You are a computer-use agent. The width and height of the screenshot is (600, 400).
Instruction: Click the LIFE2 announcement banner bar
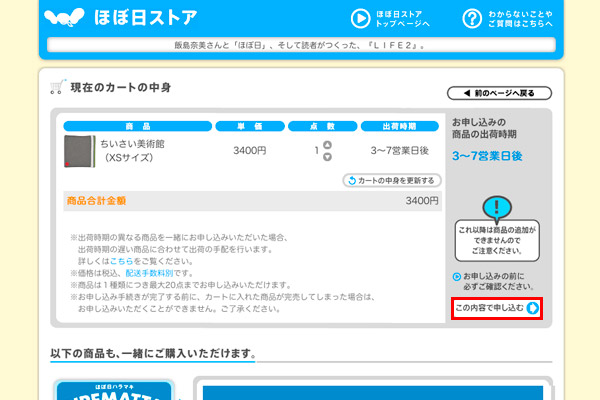(x=299, y=46)
